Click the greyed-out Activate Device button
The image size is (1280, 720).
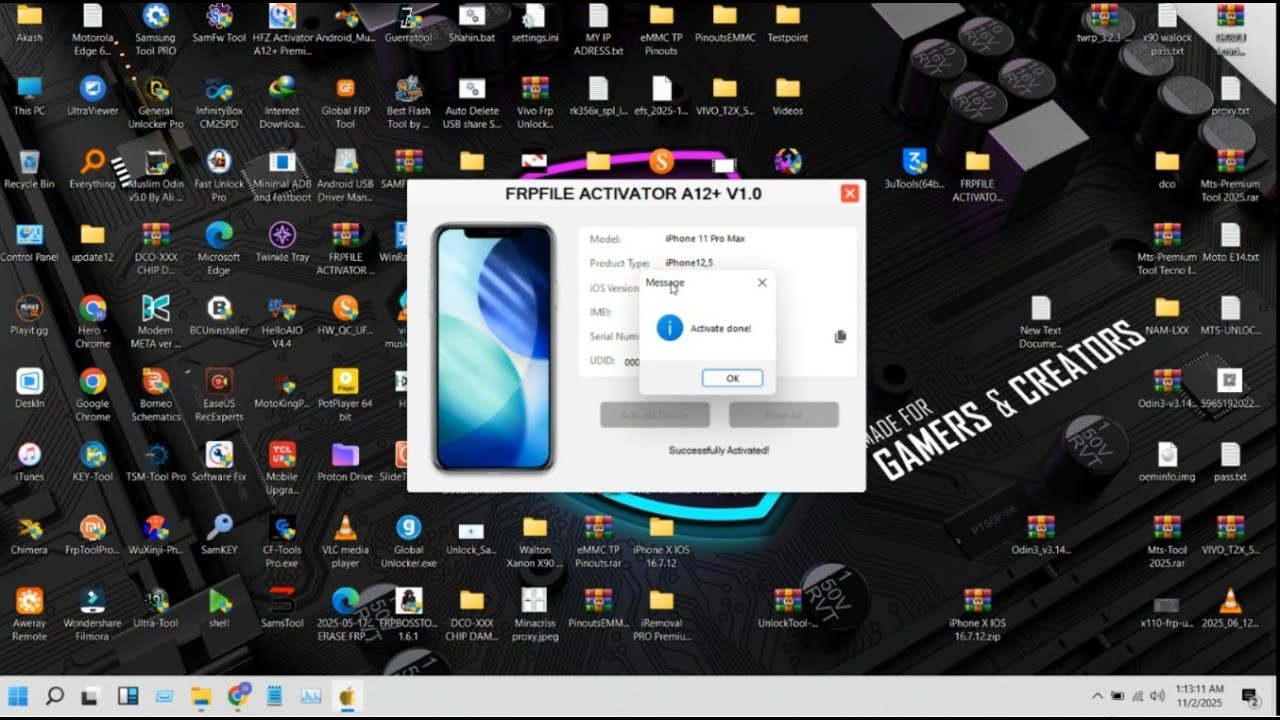[x=655, y=414]
